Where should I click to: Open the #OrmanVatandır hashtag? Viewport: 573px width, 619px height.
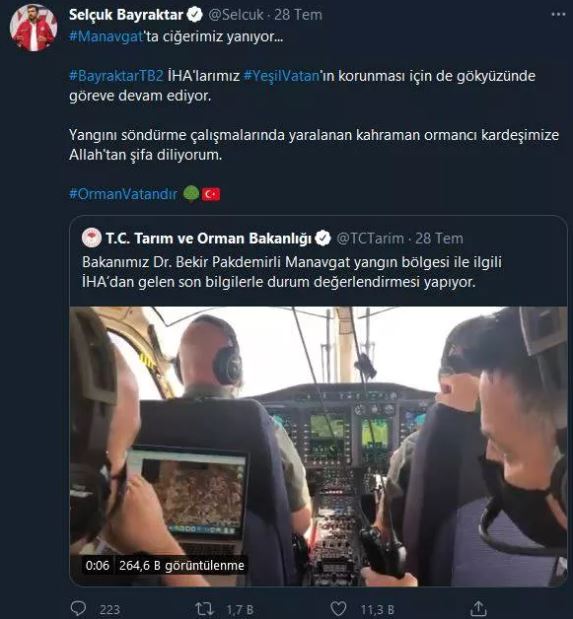click(x=123, y=194)
